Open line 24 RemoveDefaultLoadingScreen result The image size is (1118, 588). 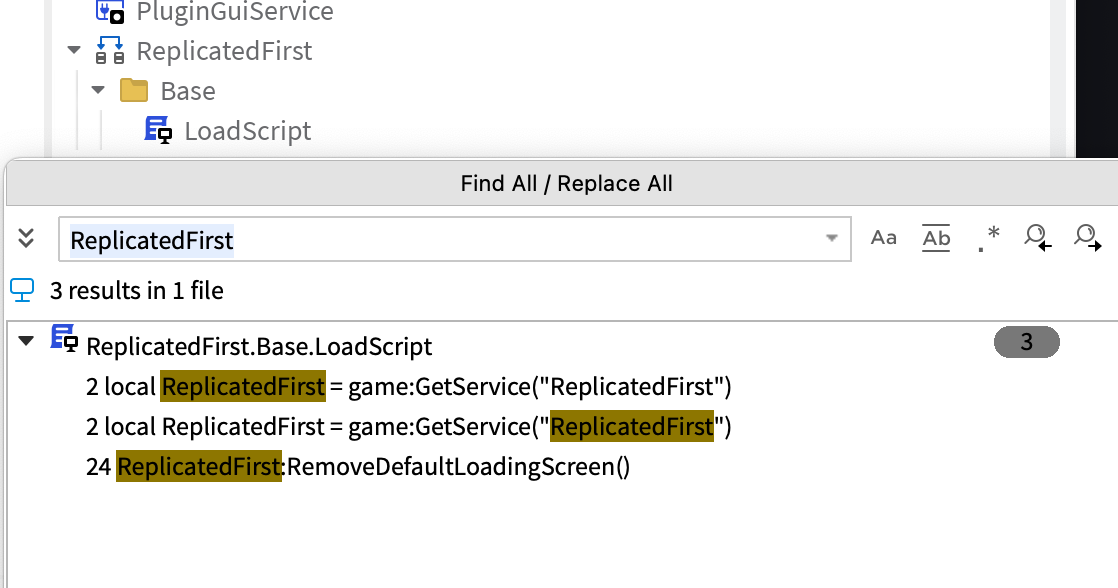click(372, 466)
